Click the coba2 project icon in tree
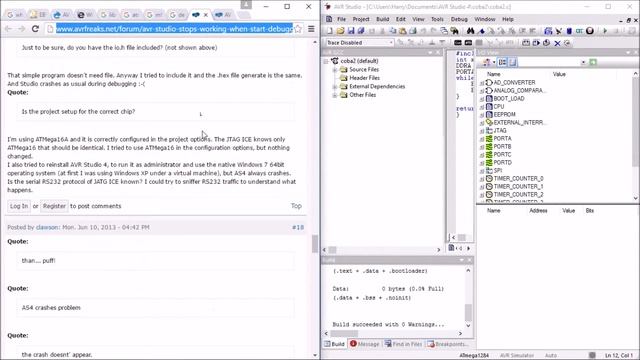 pyautogui.click(x=335, y=61)
